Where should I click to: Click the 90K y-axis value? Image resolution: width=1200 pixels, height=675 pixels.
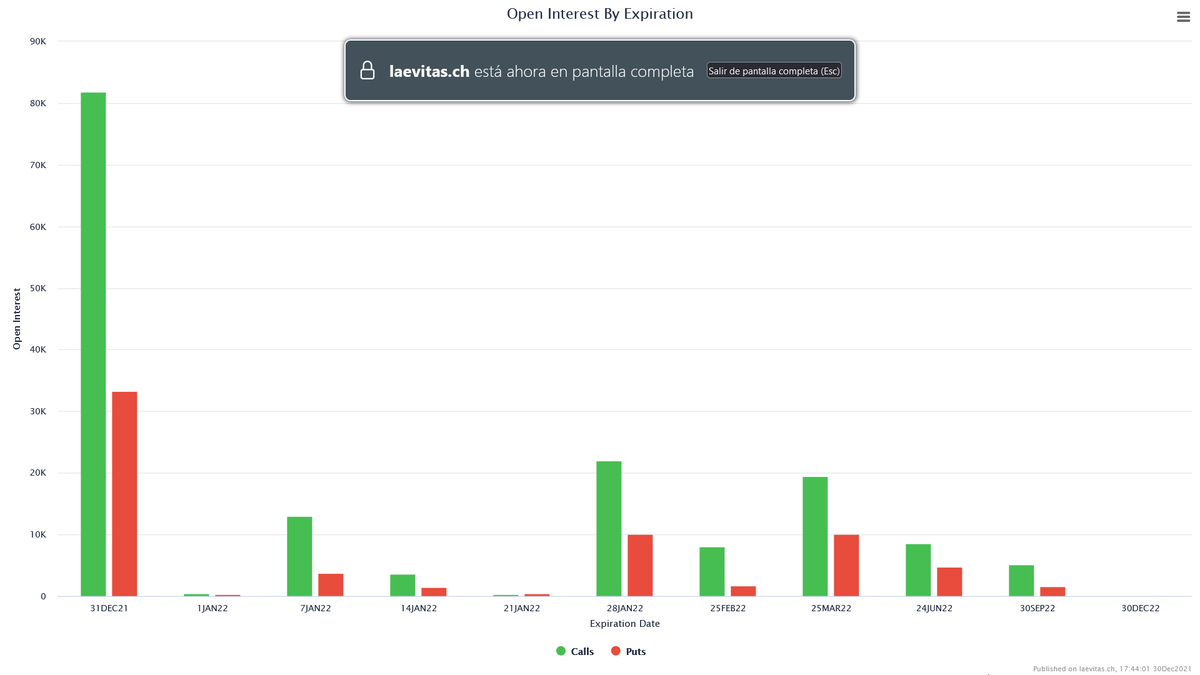tap(38, 42)
